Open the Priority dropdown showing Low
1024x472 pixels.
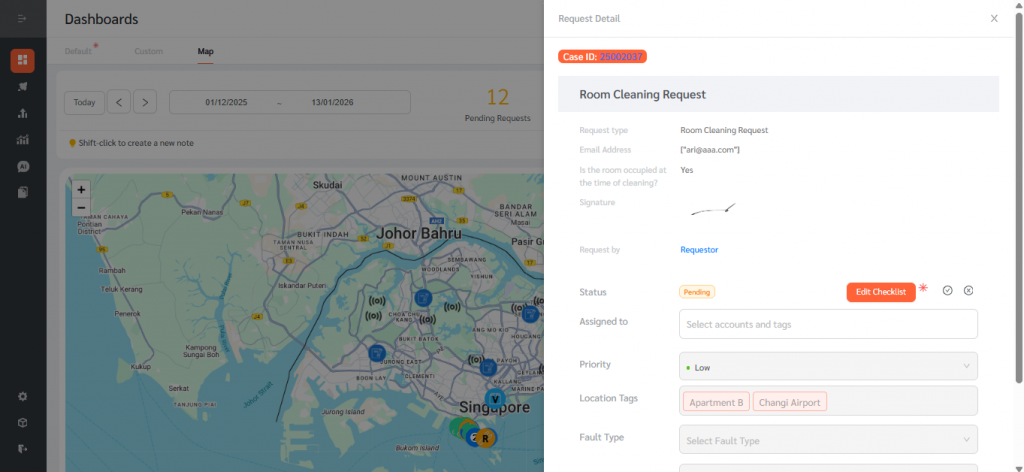pyautogui.click(x=828, y=366)
